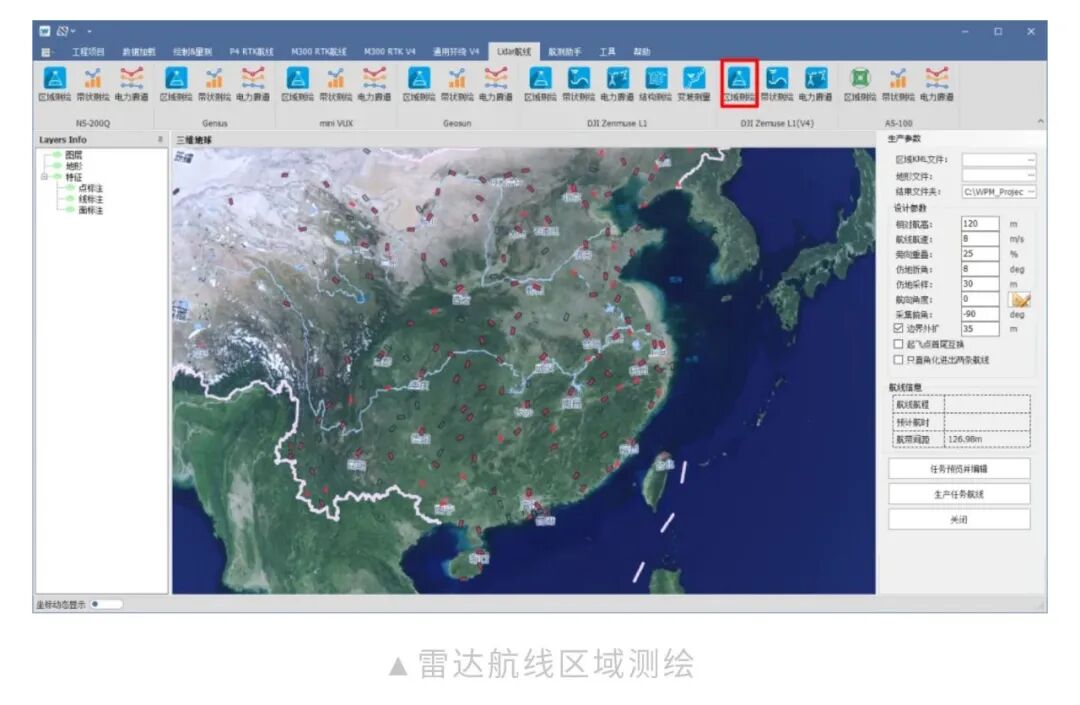Open the power line icon in AS-100 group

[x=937, y=84]
